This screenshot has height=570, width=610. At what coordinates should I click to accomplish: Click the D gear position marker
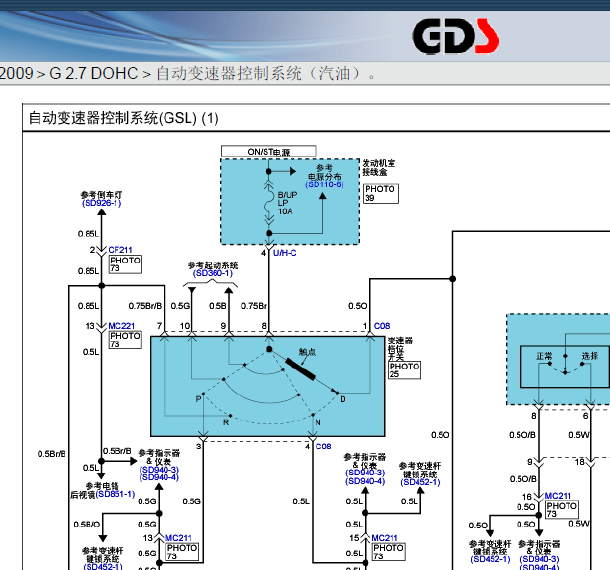343,399
